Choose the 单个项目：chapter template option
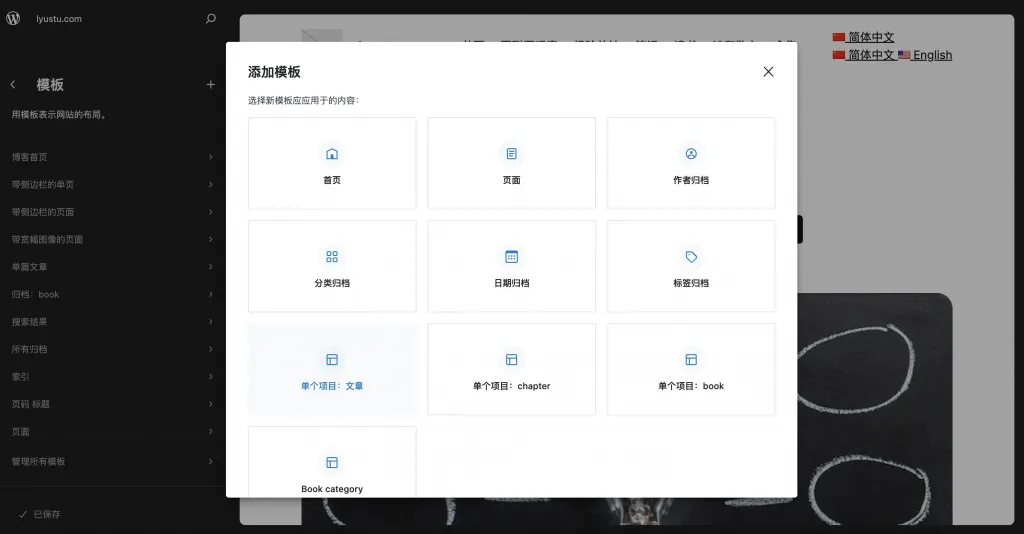Screen dimensions: 1024x534 click(511, 370)
